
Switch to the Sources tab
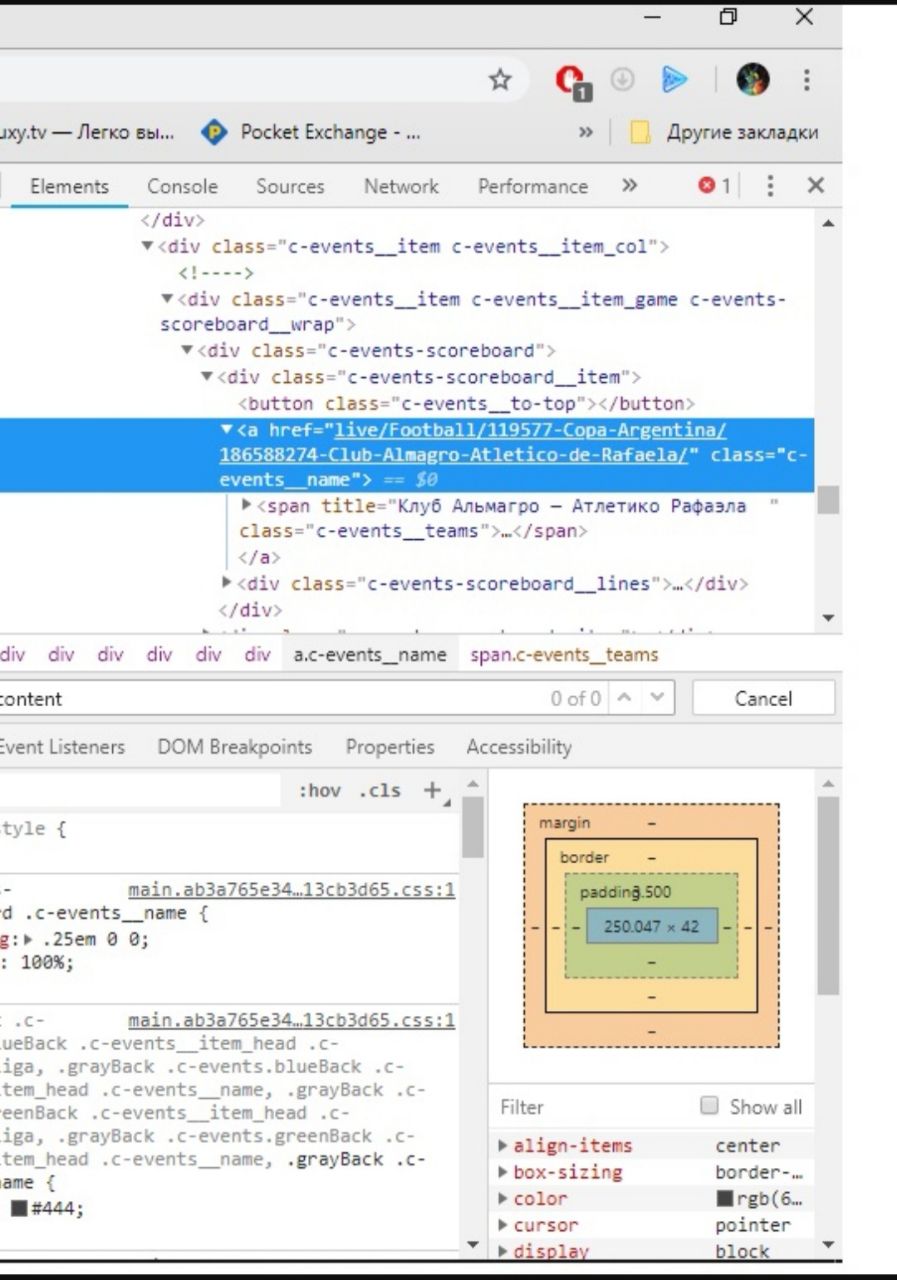point(290,186)
